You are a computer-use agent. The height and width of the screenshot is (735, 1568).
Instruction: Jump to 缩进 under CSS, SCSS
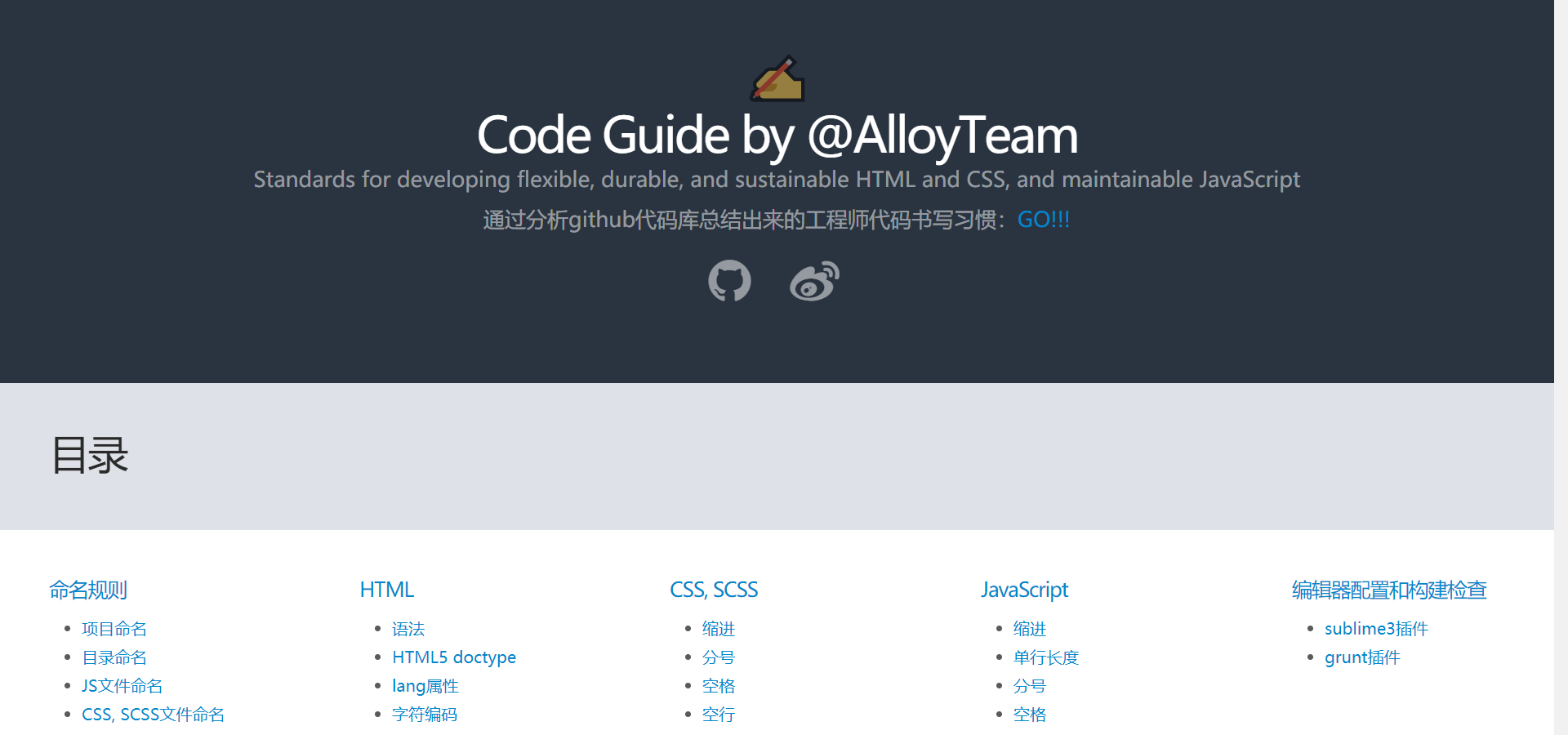click(719, 629)
